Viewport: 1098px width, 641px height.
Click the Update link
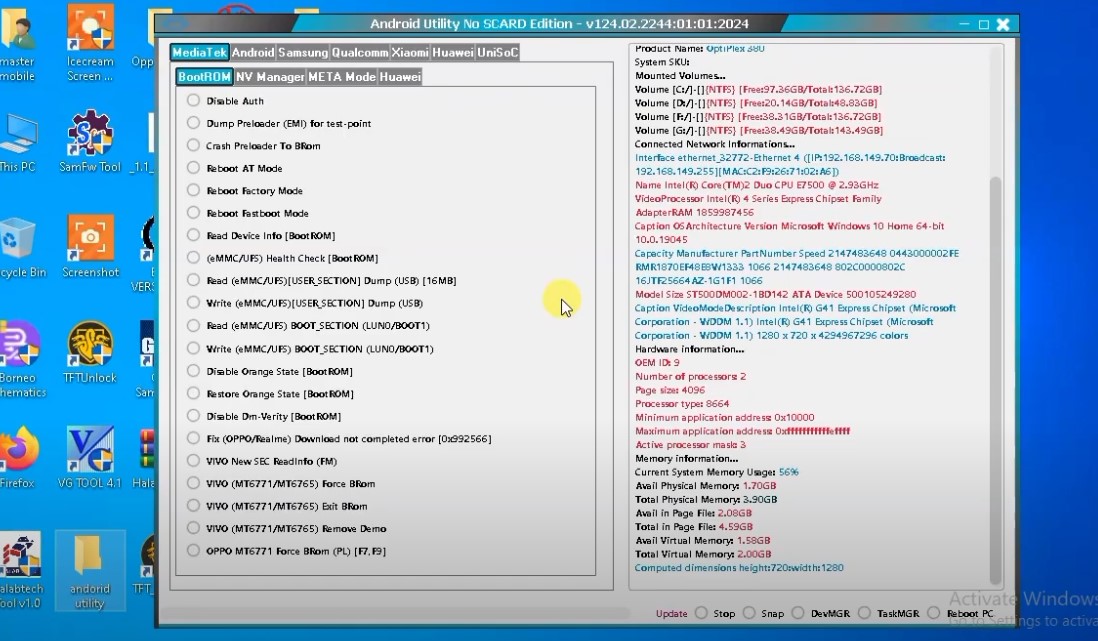point(671,613)
